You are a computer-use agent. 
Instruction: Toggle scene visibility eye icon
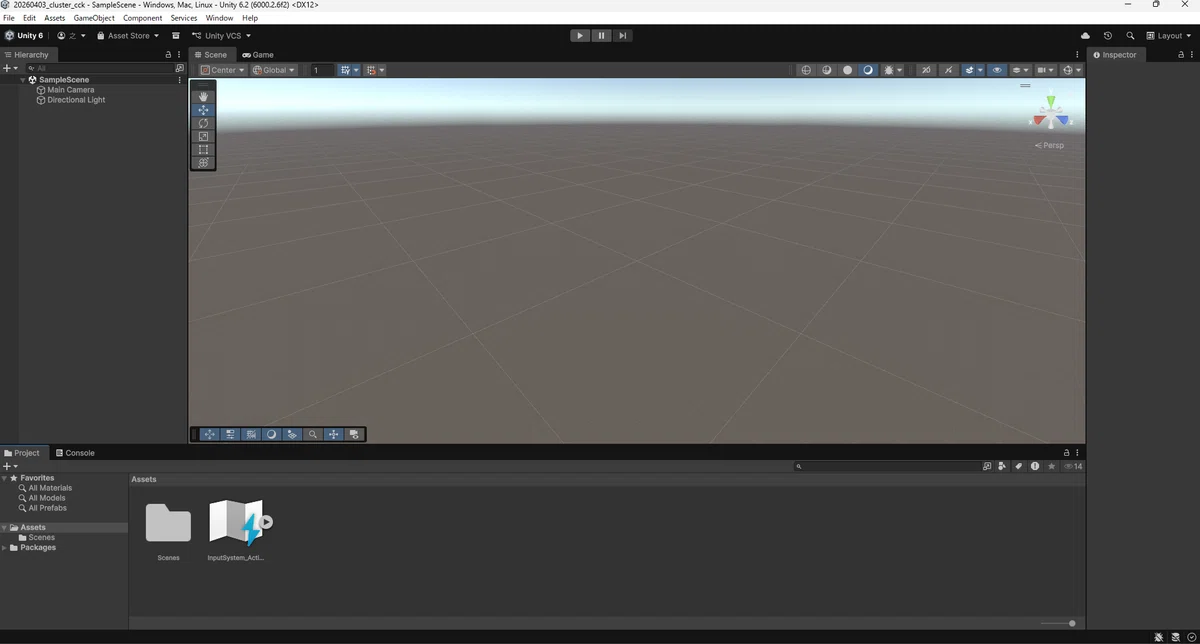click(997, 70)
